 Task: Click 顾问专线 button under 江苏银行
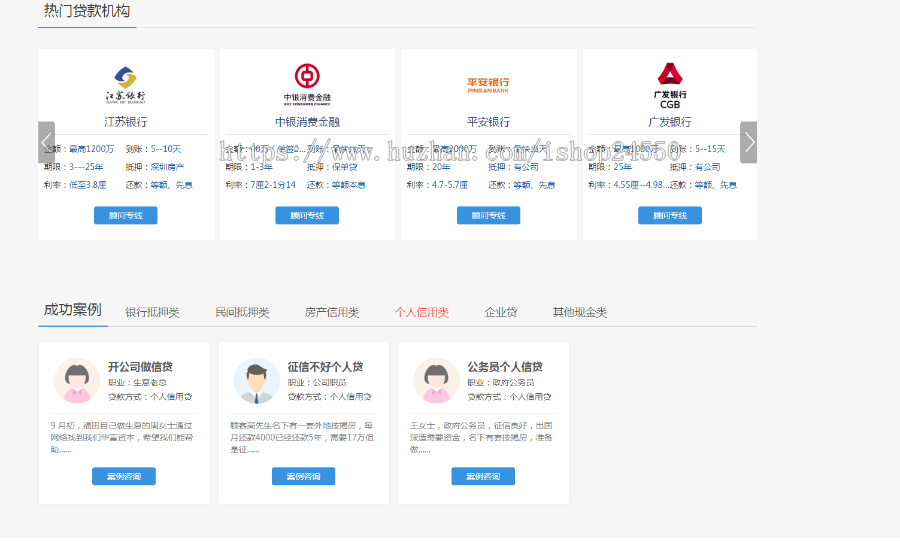126,216
